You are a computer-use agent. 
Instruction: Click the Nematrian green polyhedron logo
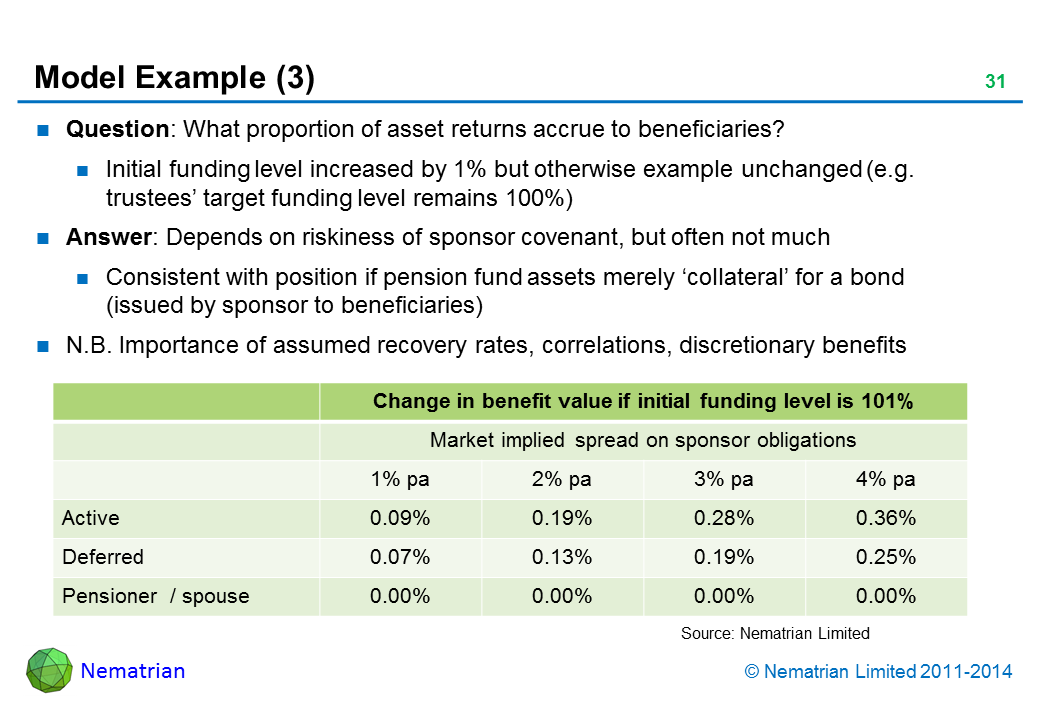(x=48, y=670)
